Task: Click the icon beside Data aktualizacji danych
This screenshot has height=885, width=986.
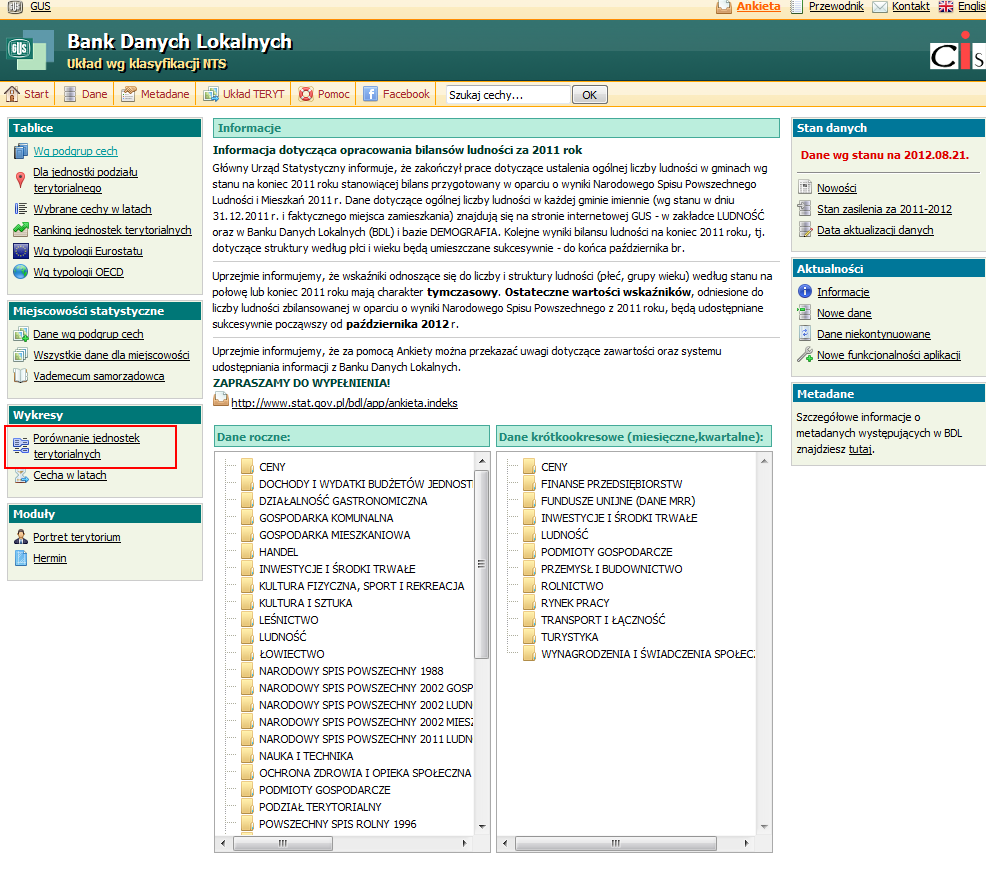Action: tap(804, 230)
